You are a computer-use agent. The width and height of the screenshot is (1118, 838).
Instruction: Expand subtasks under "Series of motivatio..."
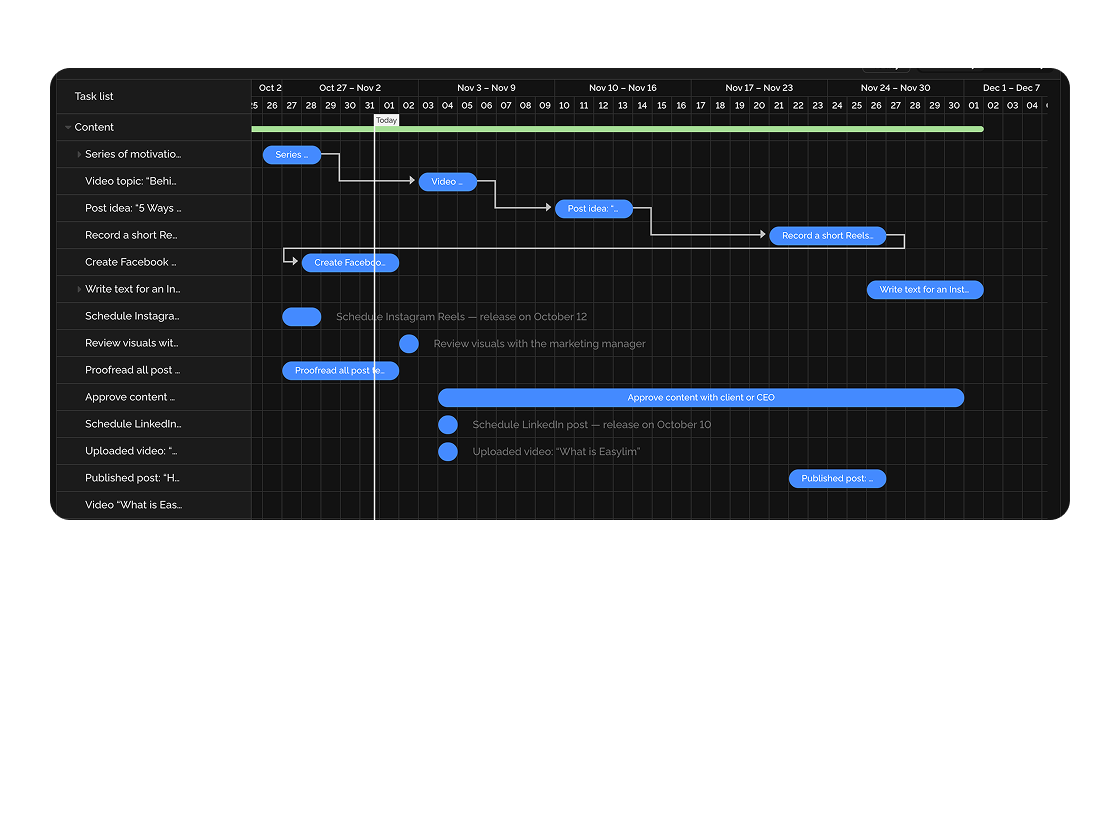click(x=79, y=154)
